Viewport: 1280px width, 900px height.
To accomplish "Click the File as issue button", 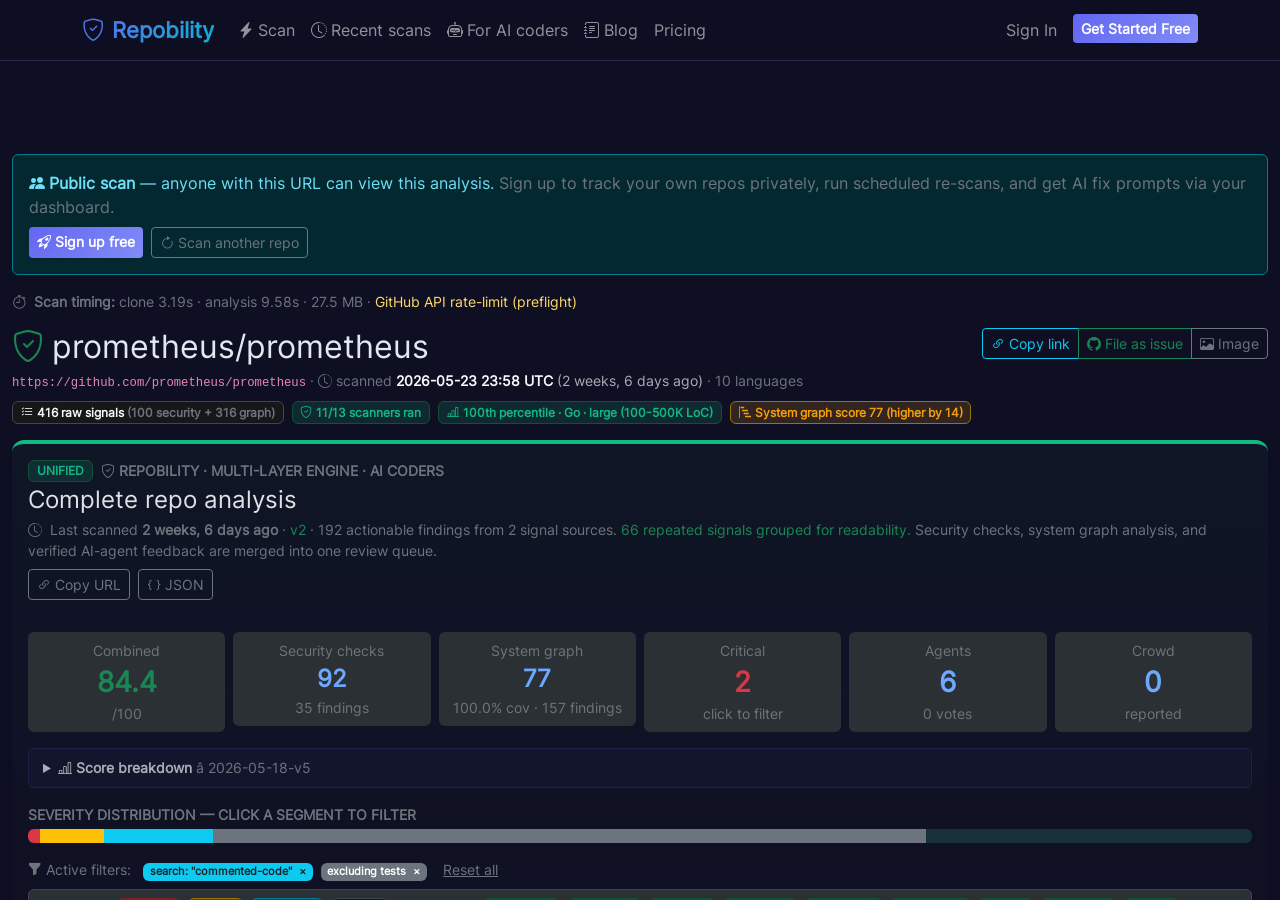I will click(1135, 343).
